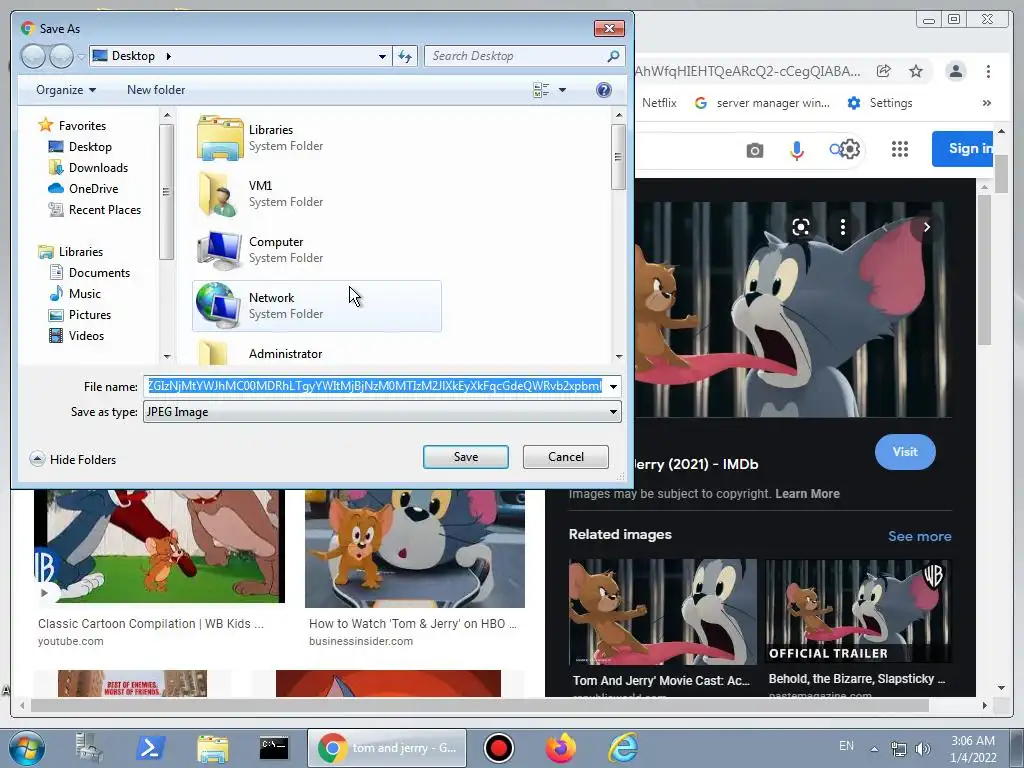Open the OFFICIAL TRAILER related thumbnail
The image size is (1024, 768).
[858, 611]
